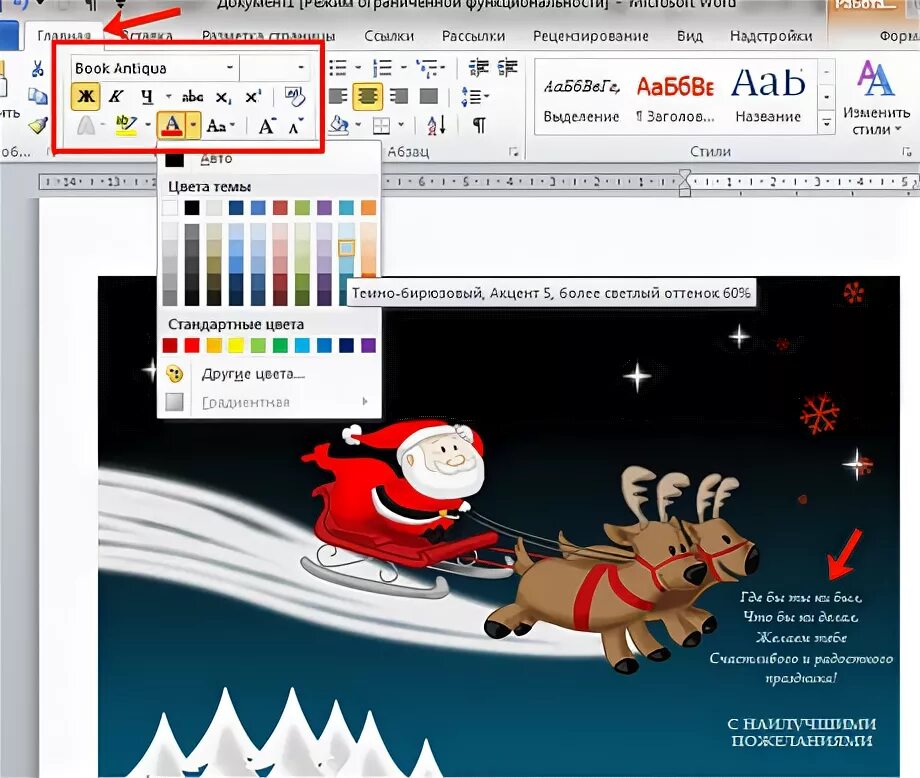Toggle strikethrough (abc) formatting

(x=192, y=96)
